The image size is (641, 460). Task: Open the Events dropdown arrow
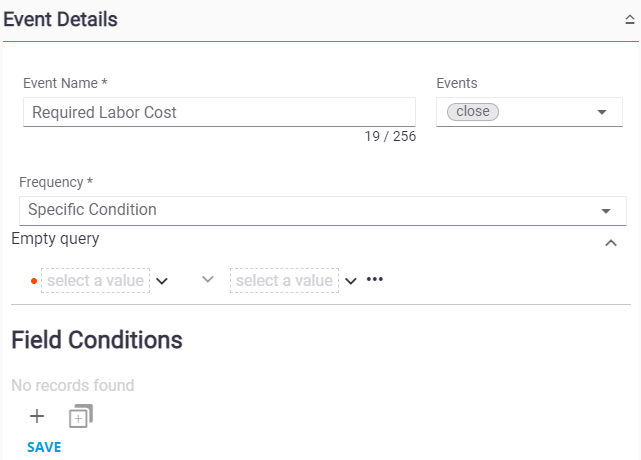(x=602, y=112)
